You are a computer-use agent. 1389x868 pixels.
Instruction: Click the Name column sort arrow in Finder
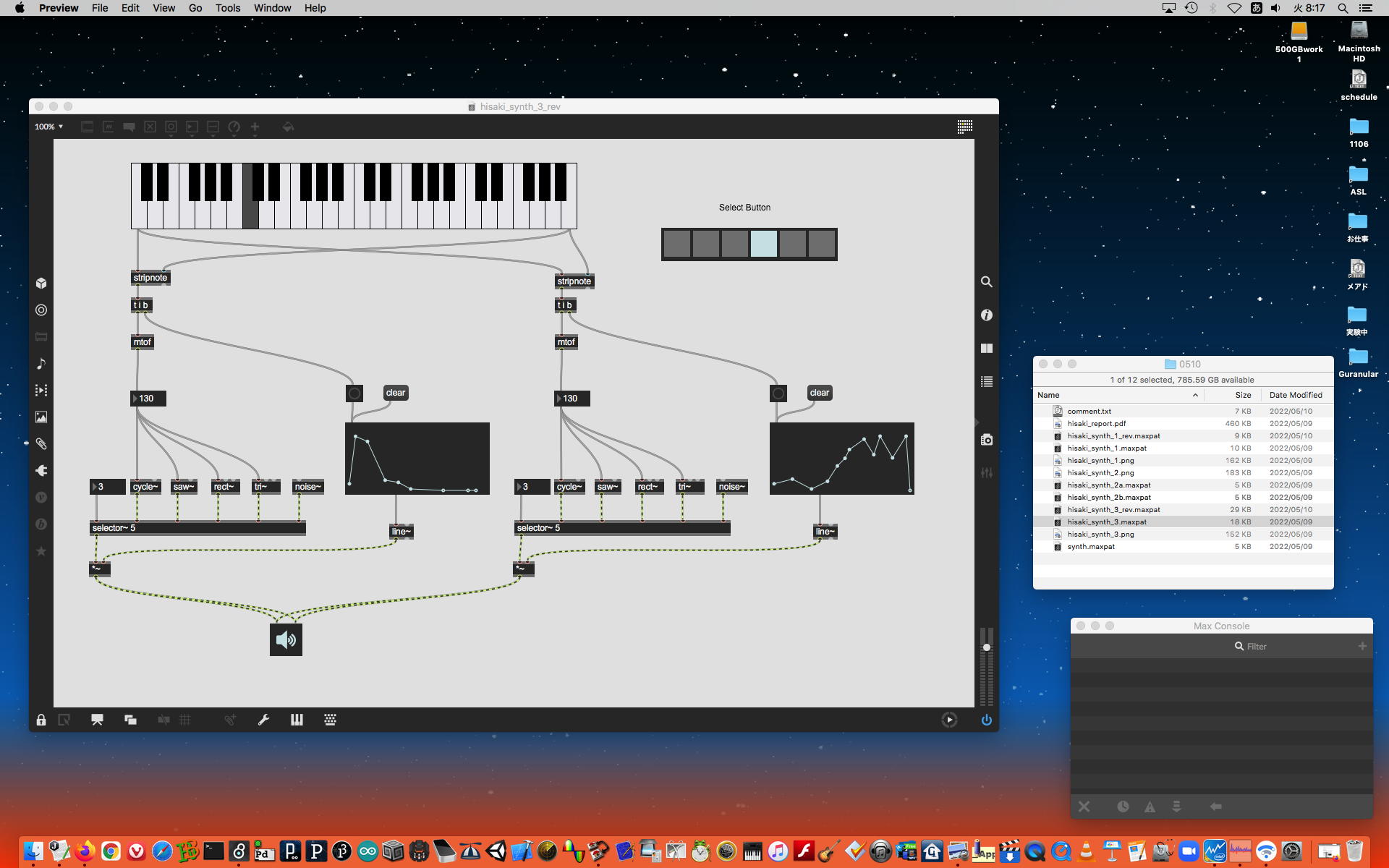(x=1195, y=395)
